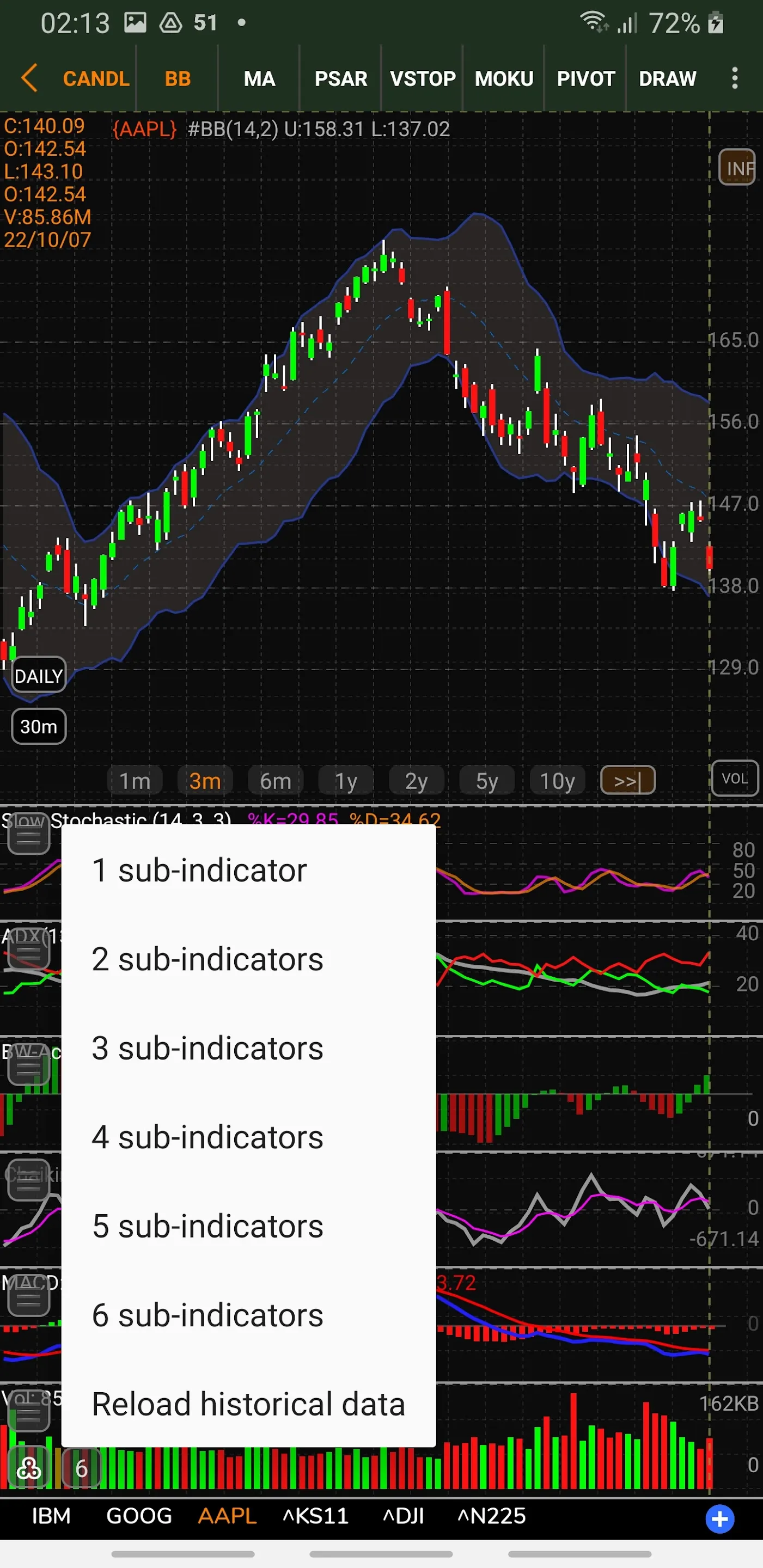Tap the 22/10/07 date readout

click(47, 240)
